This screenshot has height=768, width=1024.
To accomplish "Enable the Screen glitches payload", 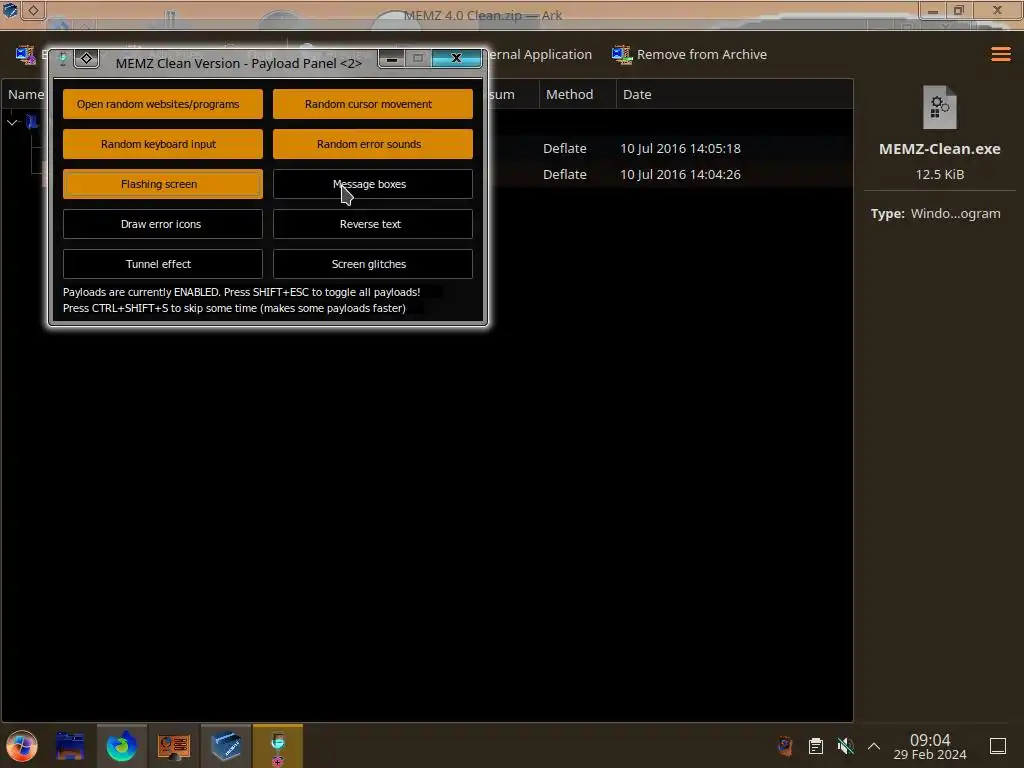I will click(x=372, y=264).
